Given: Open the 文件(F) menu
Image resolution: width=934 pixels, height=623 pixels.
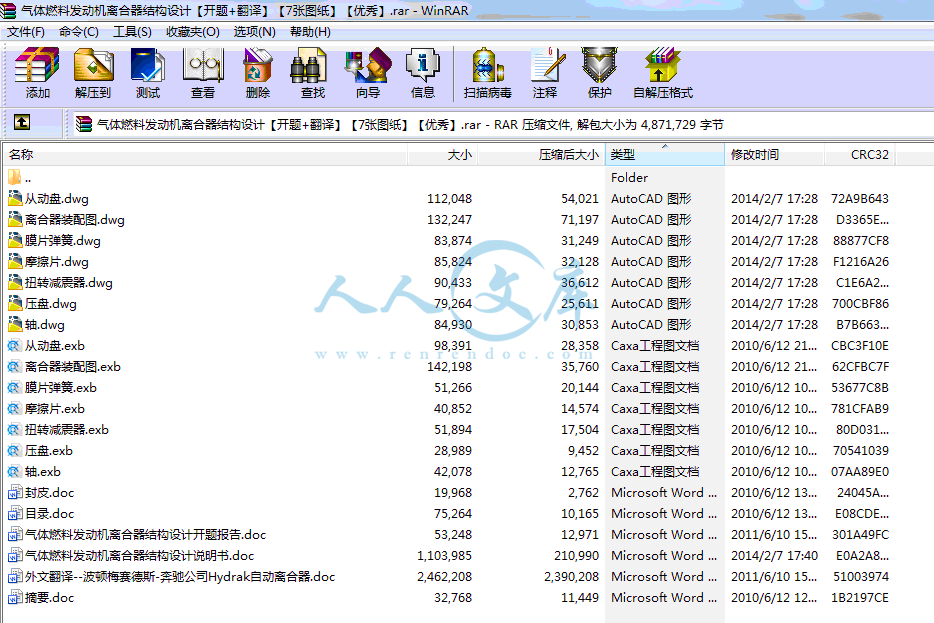Looking at the screenshot, I should 26,32.
